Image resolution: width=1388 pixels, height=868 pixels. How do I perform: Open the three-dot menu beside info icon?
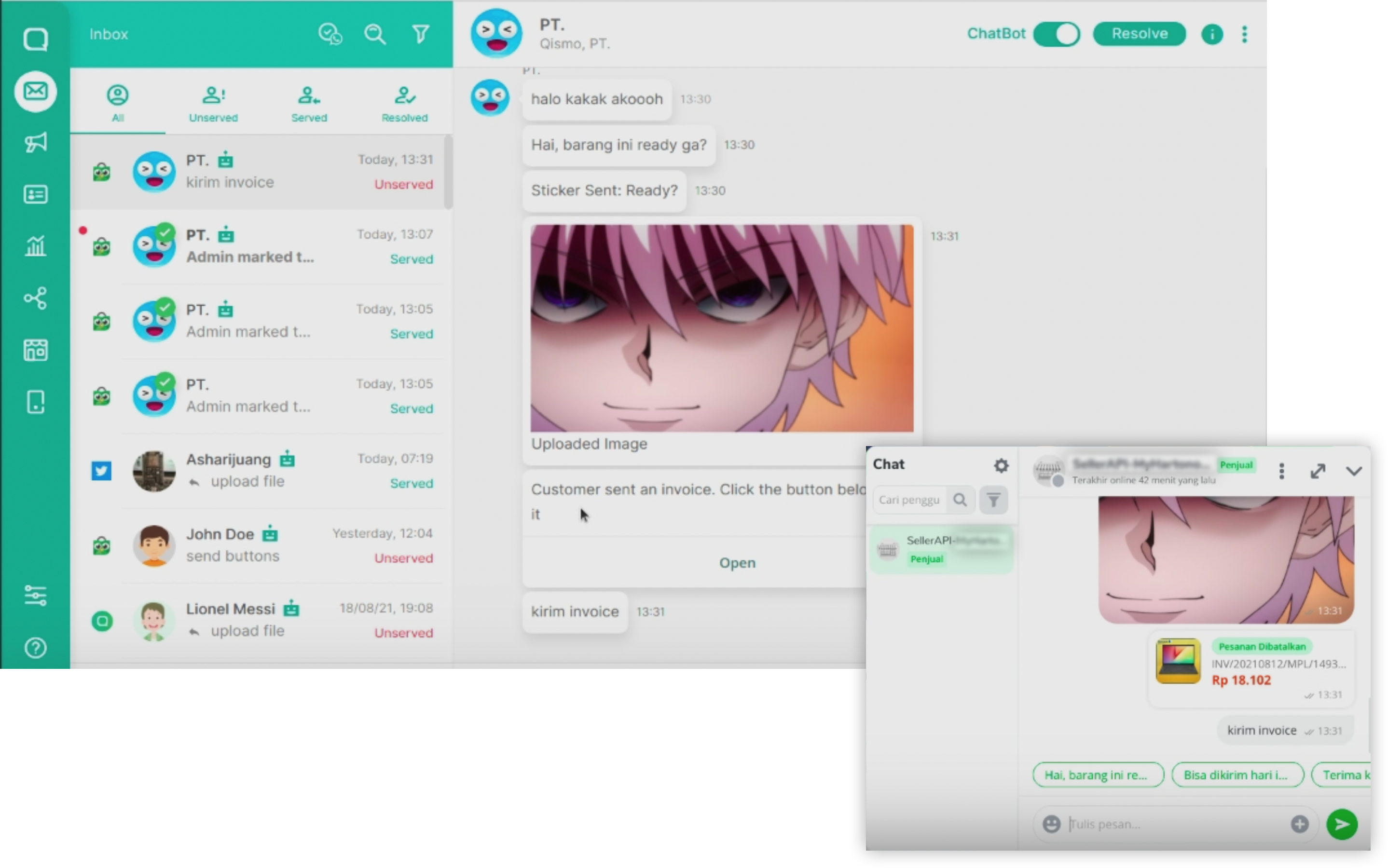(x=1244, y=34)
